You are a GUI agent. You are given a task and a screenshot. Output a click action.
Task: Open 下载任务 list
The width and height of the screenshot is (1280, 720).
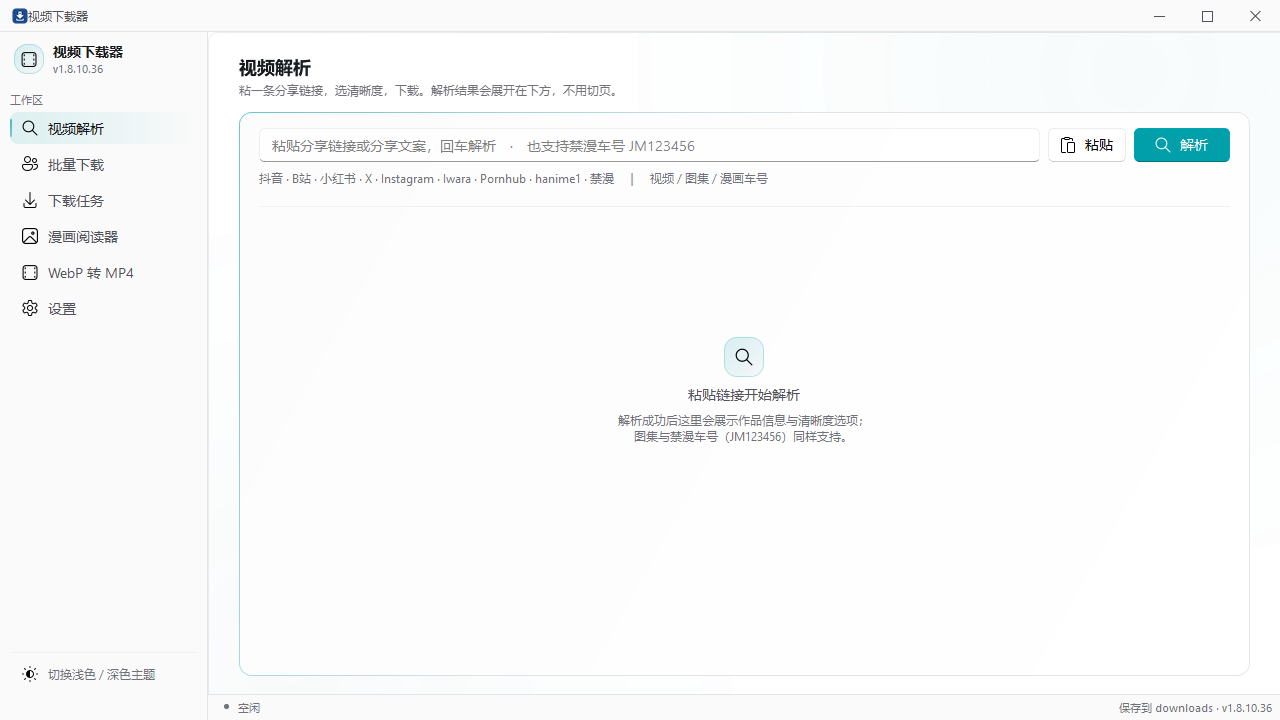tap(104, 201)
